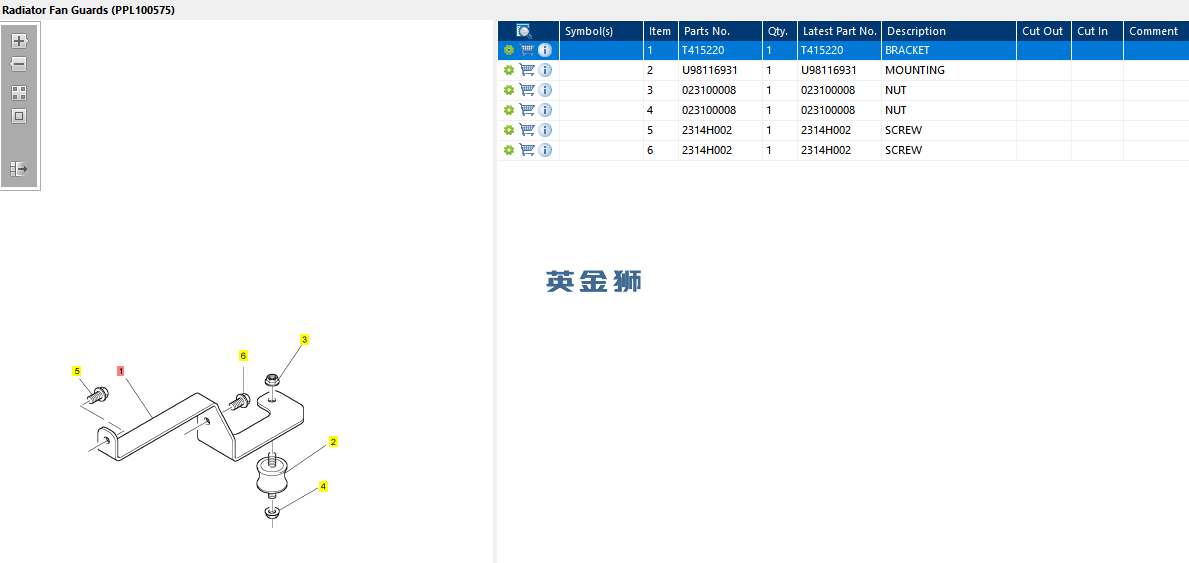This screenshot has width=1189, height=563.
Task: Add item 4 NUT to cart
Action: tap(527, 110)
